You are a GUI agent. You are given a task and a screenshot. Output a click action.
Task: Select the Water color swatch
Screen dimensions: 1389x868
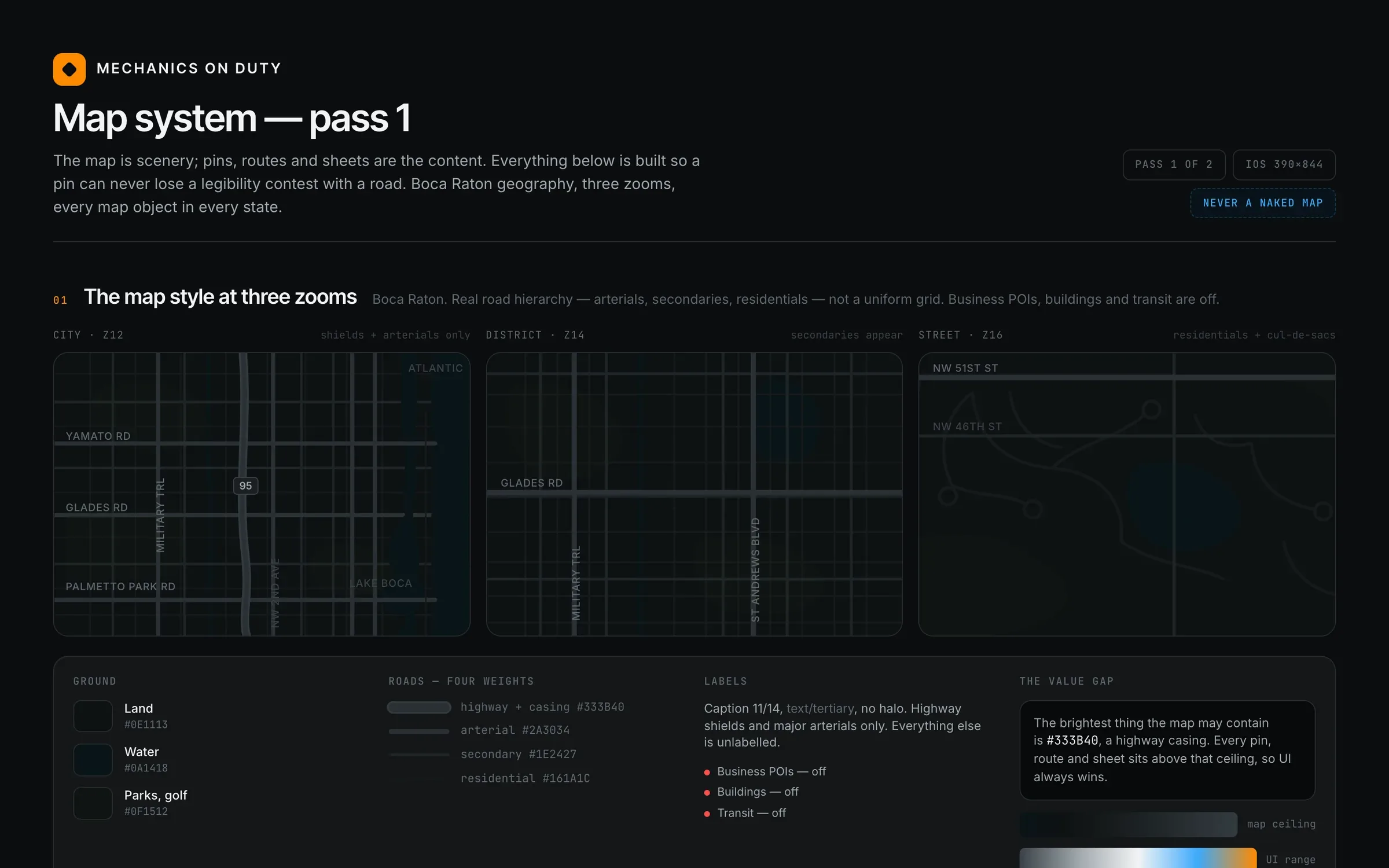coord(93,759)
